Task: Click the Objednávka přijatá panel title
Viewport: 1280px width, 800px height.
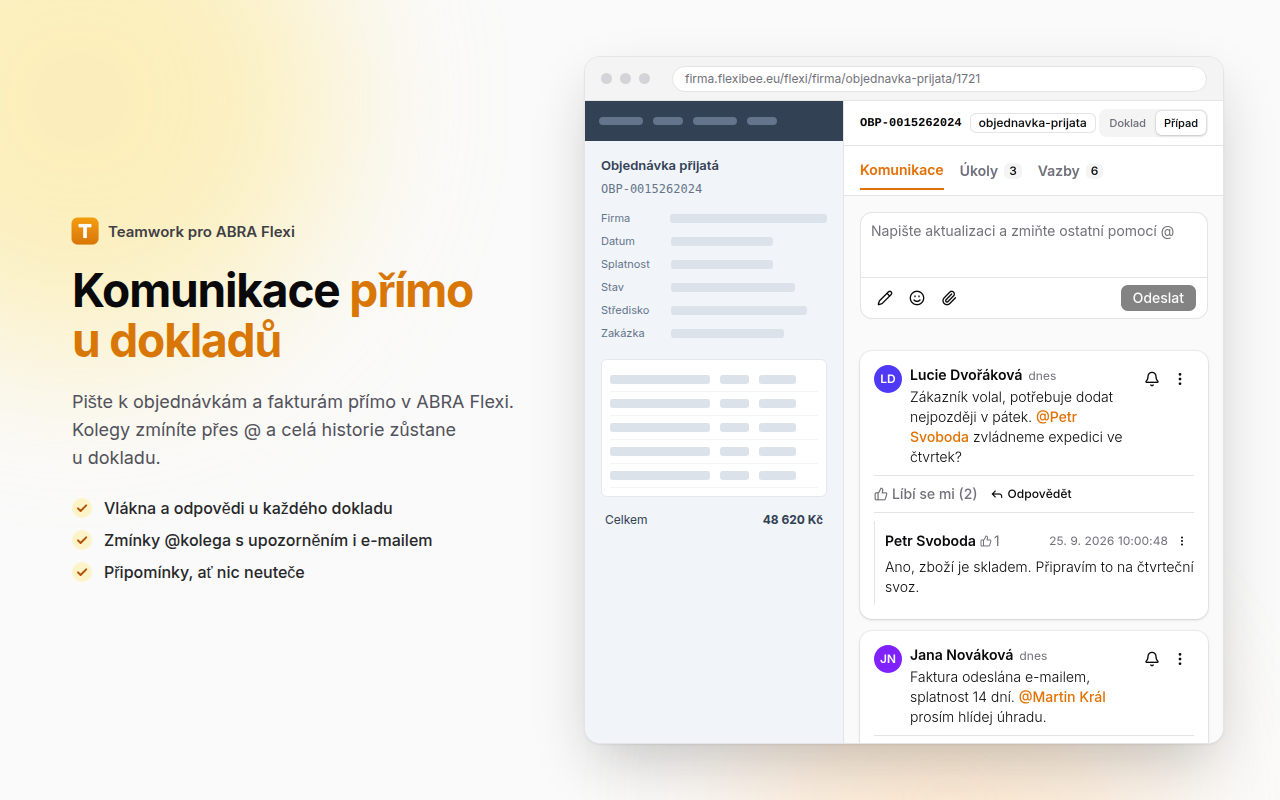Action: click(x=660, y=166)
